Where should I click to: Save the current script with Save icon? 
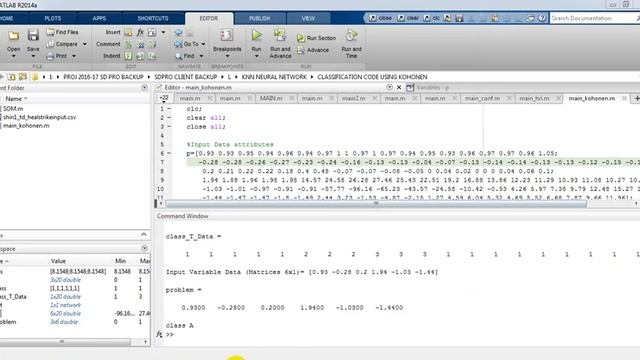33,36
